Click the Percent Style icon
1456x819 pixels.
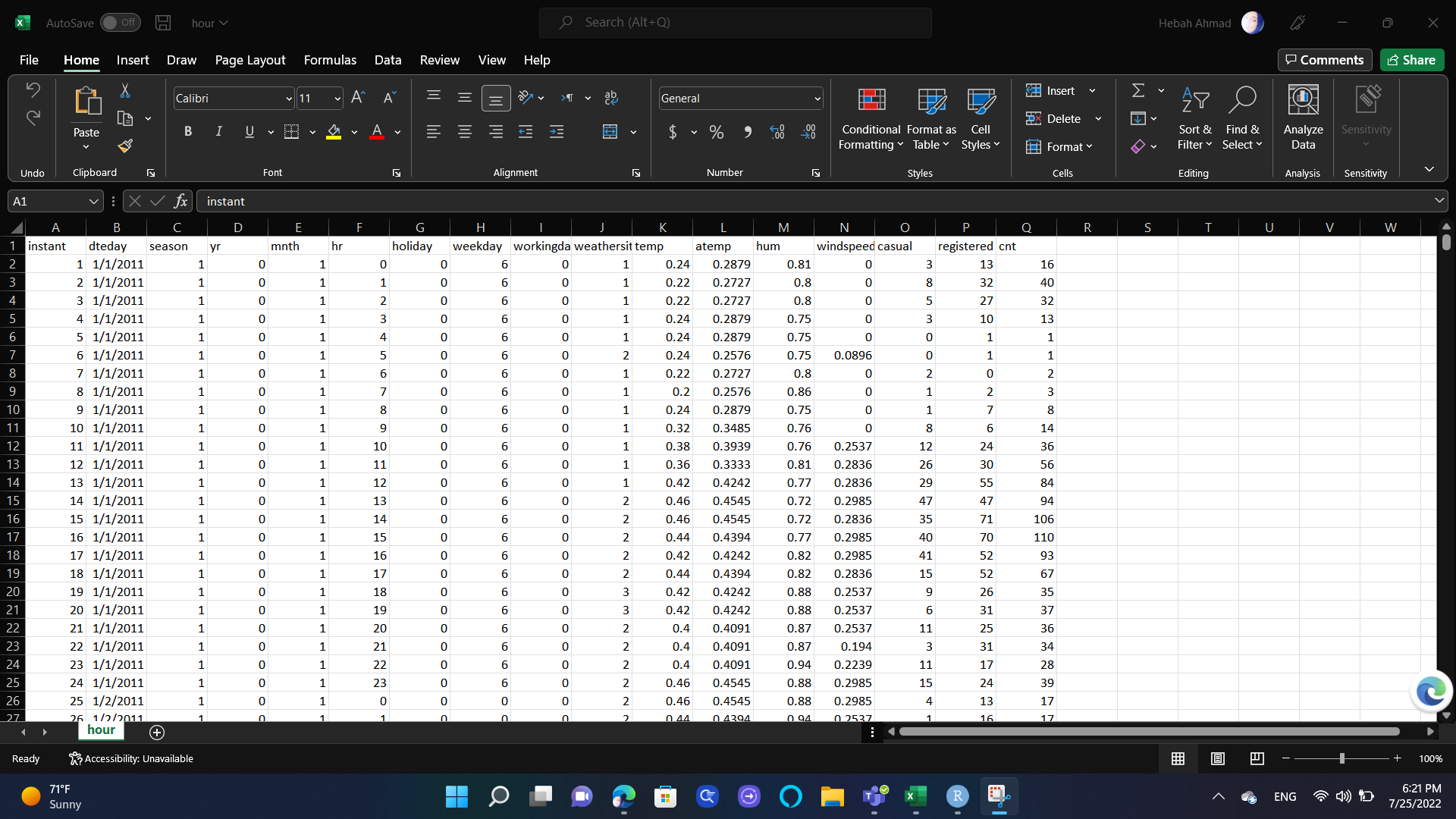click(x=716, y=132)
